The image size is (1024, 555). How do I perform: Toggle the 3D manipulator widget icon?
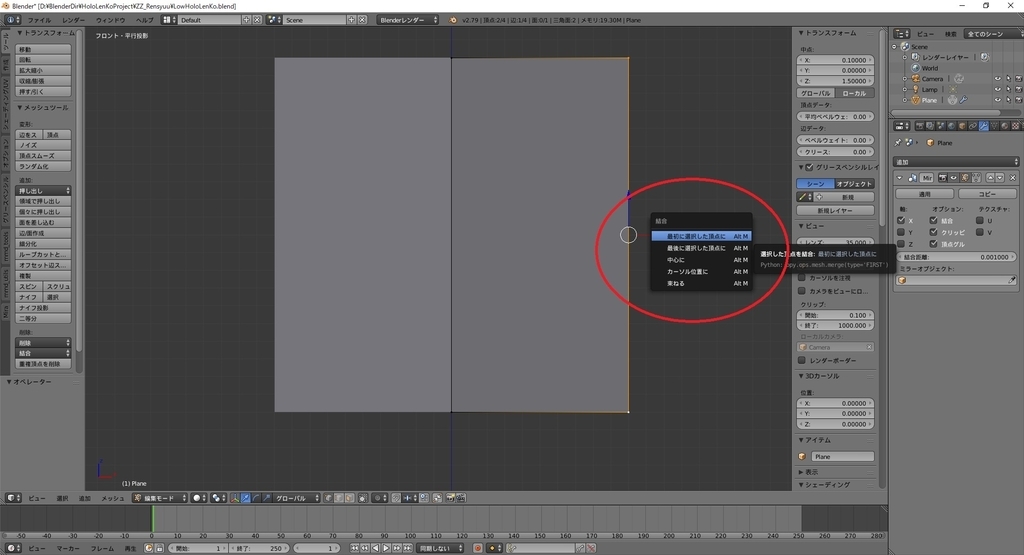click(234, 498)
